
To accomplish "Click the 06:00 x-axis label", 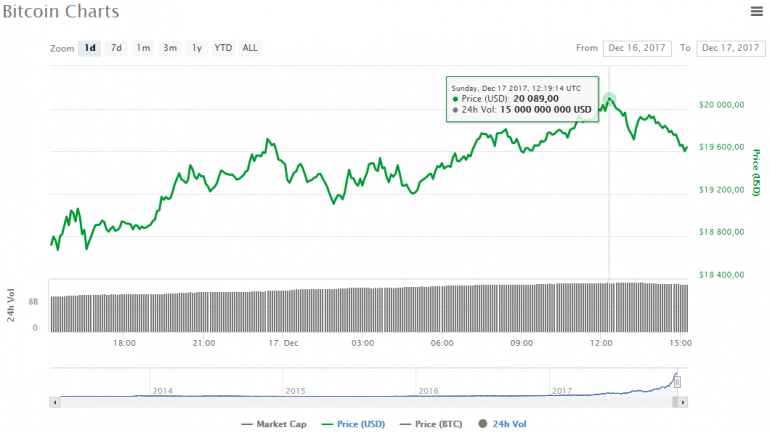I will [442, 343].
